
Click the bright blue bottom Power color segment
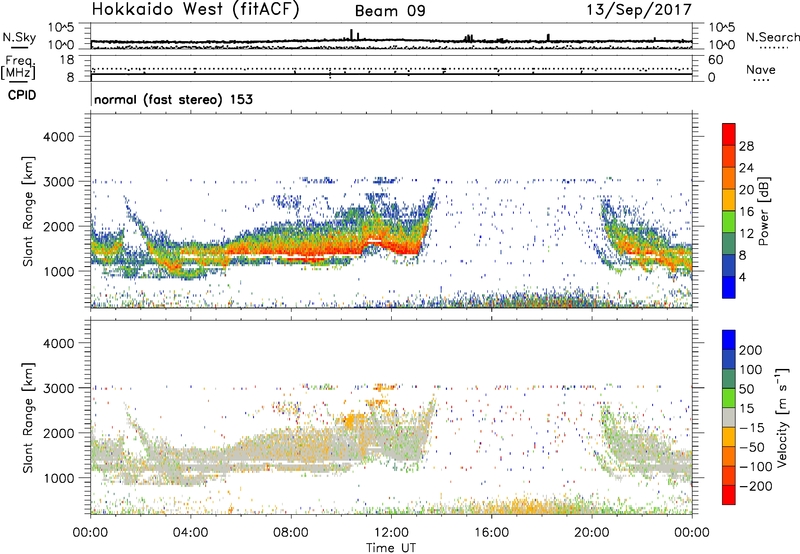coord(729,287)
